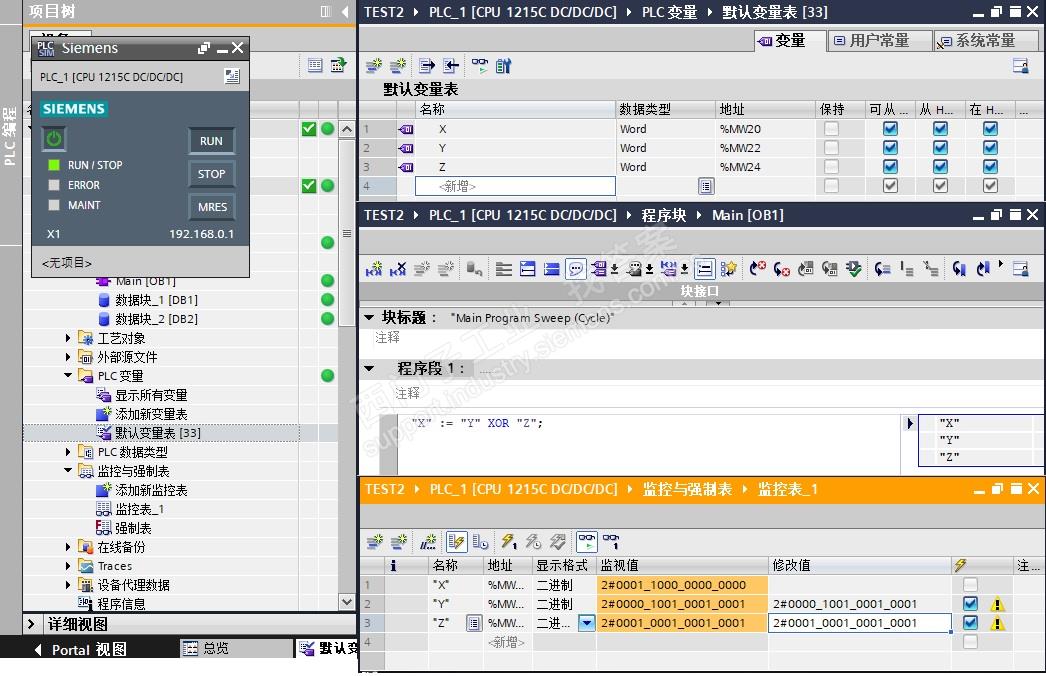Toggle network comments icon in Main toolbar
Screen dimensions: 1046x676
704,269
